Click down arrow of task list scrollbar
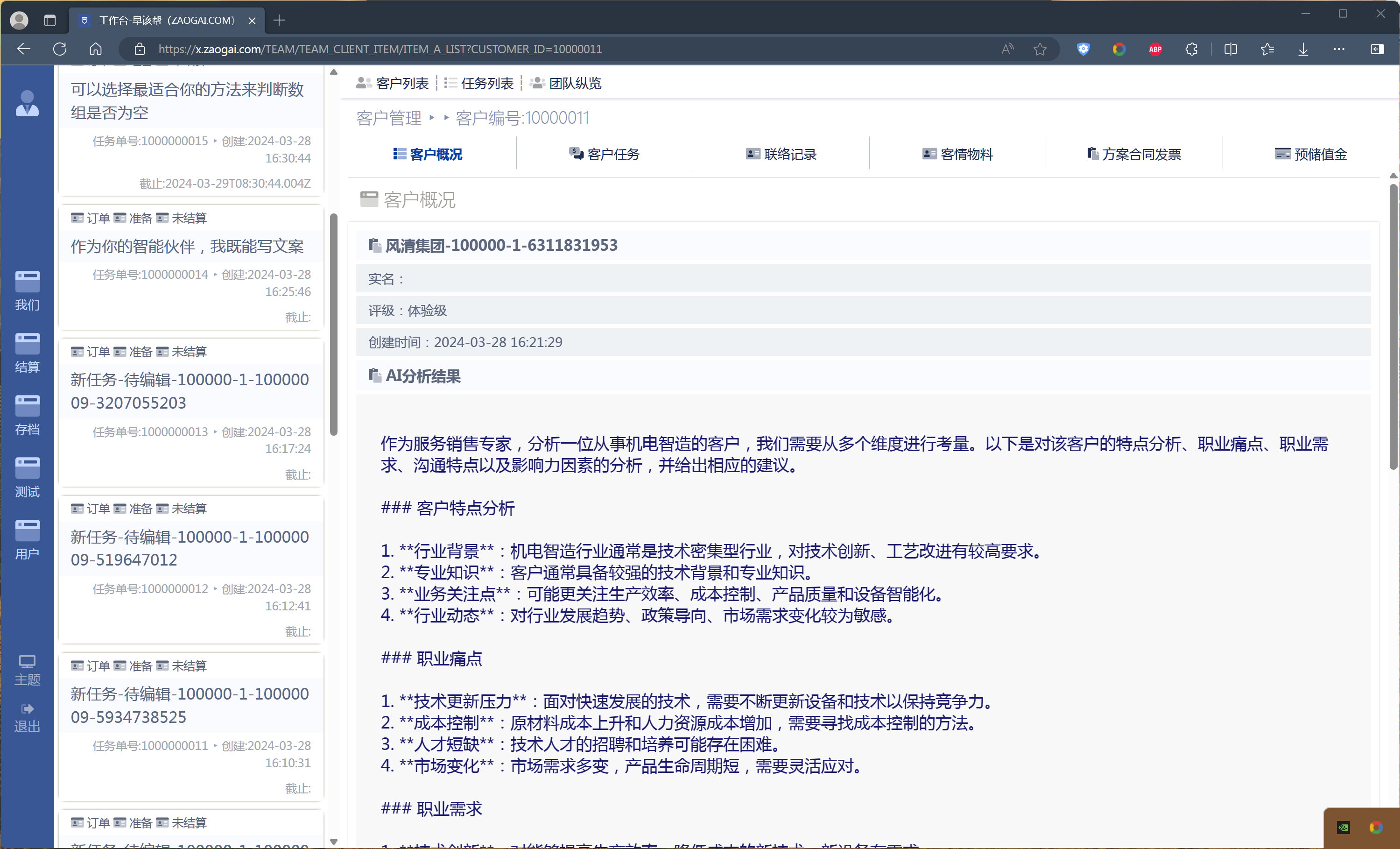This screenshot has width=1400, height=849. point(333,842)
